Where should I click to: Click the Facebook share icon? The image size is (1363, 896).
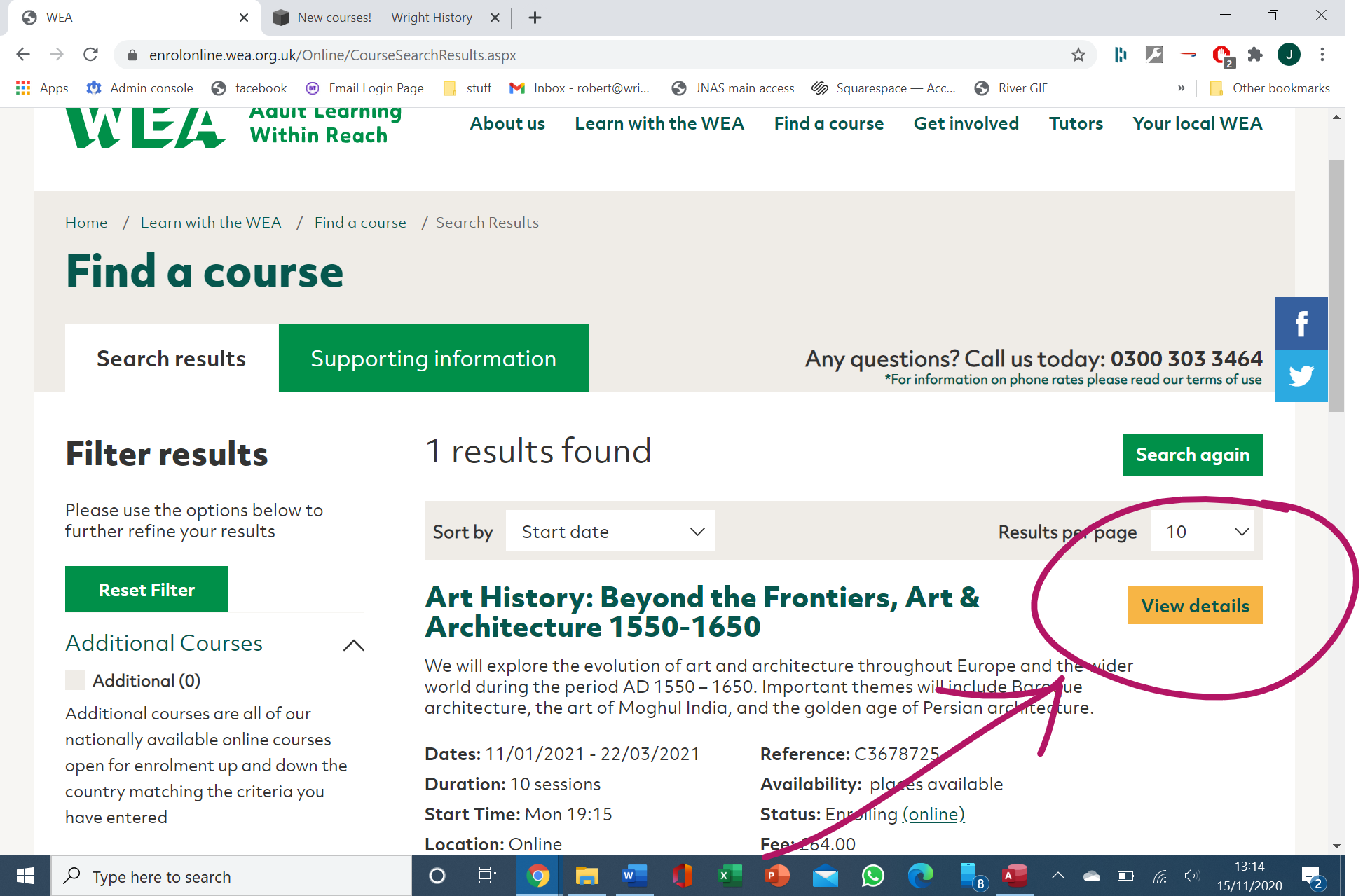pos(1301,323)
